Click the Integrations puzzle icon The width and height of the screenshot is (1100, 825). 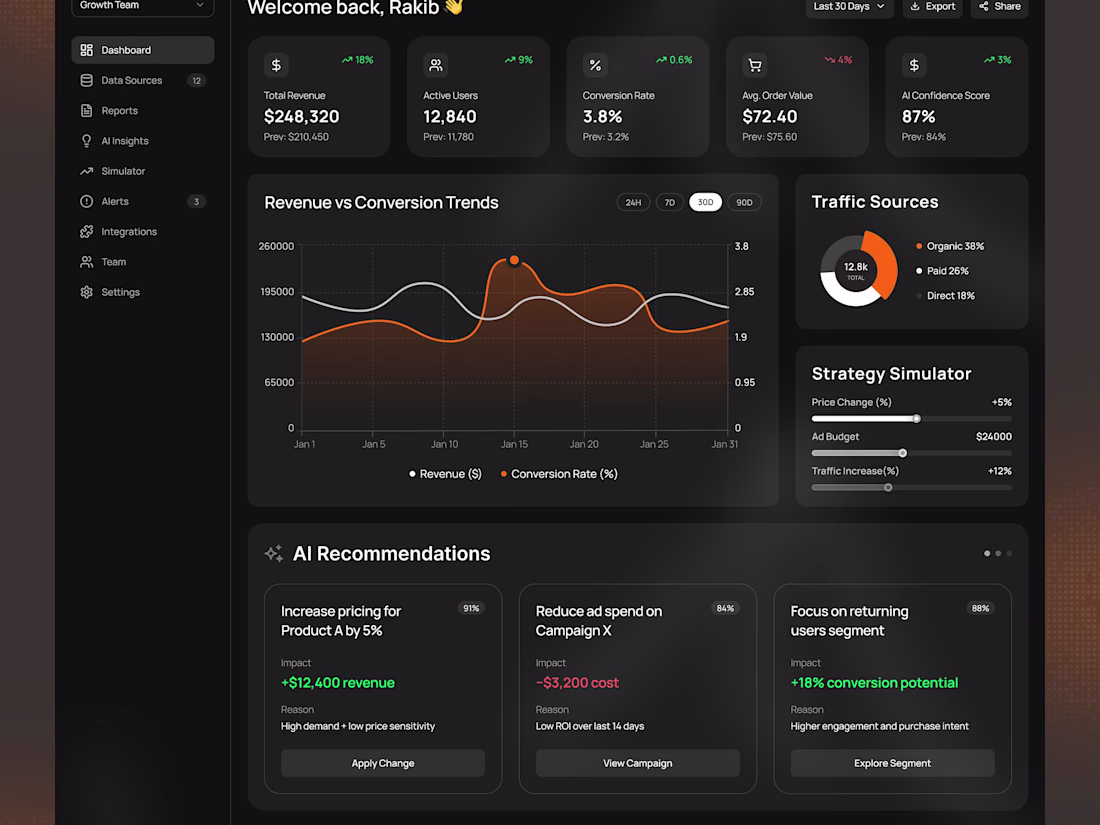[86, 232]
